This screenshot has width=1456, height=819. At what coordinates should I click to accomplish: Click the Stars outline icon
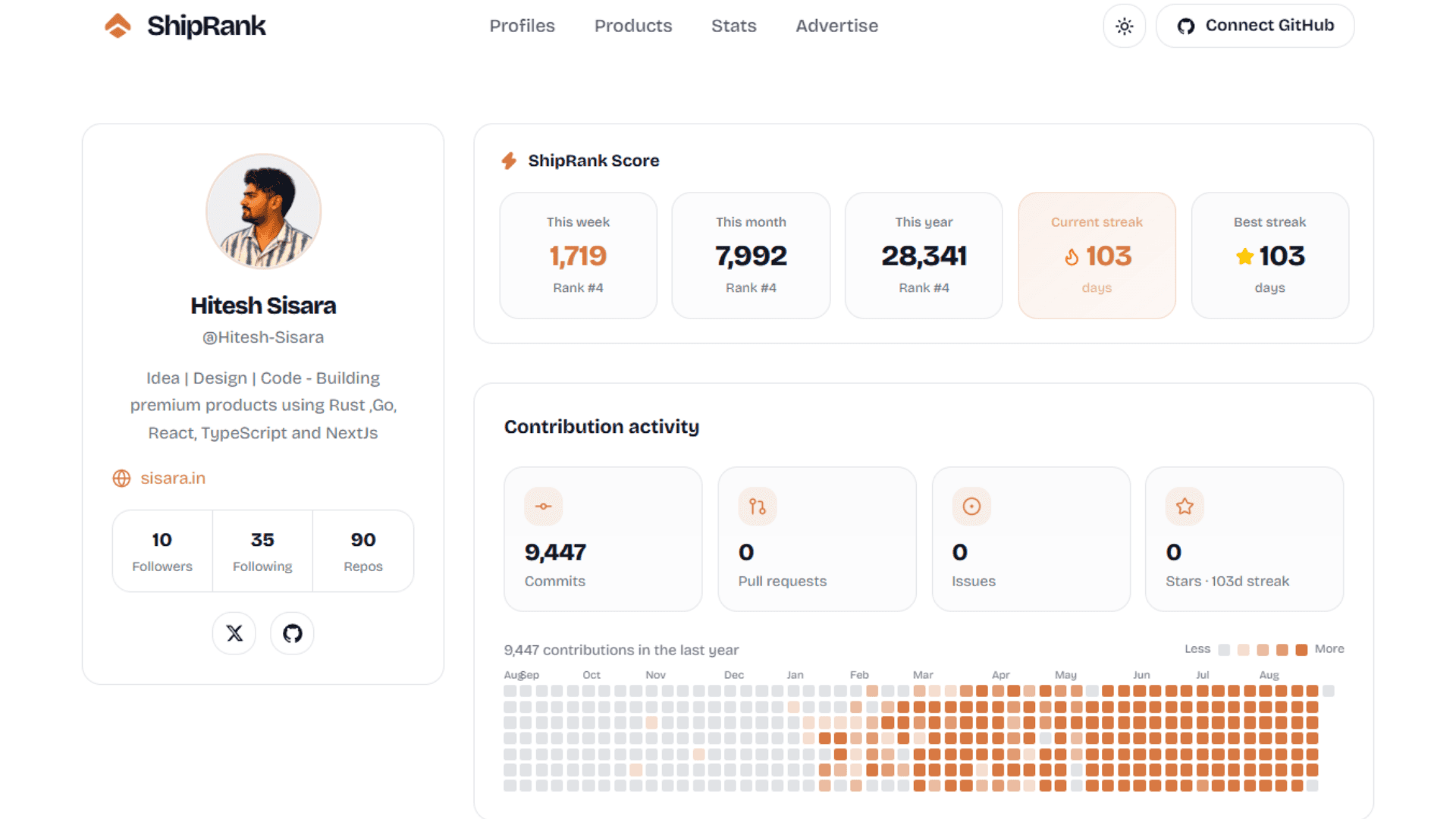[x=1185, y=507]
